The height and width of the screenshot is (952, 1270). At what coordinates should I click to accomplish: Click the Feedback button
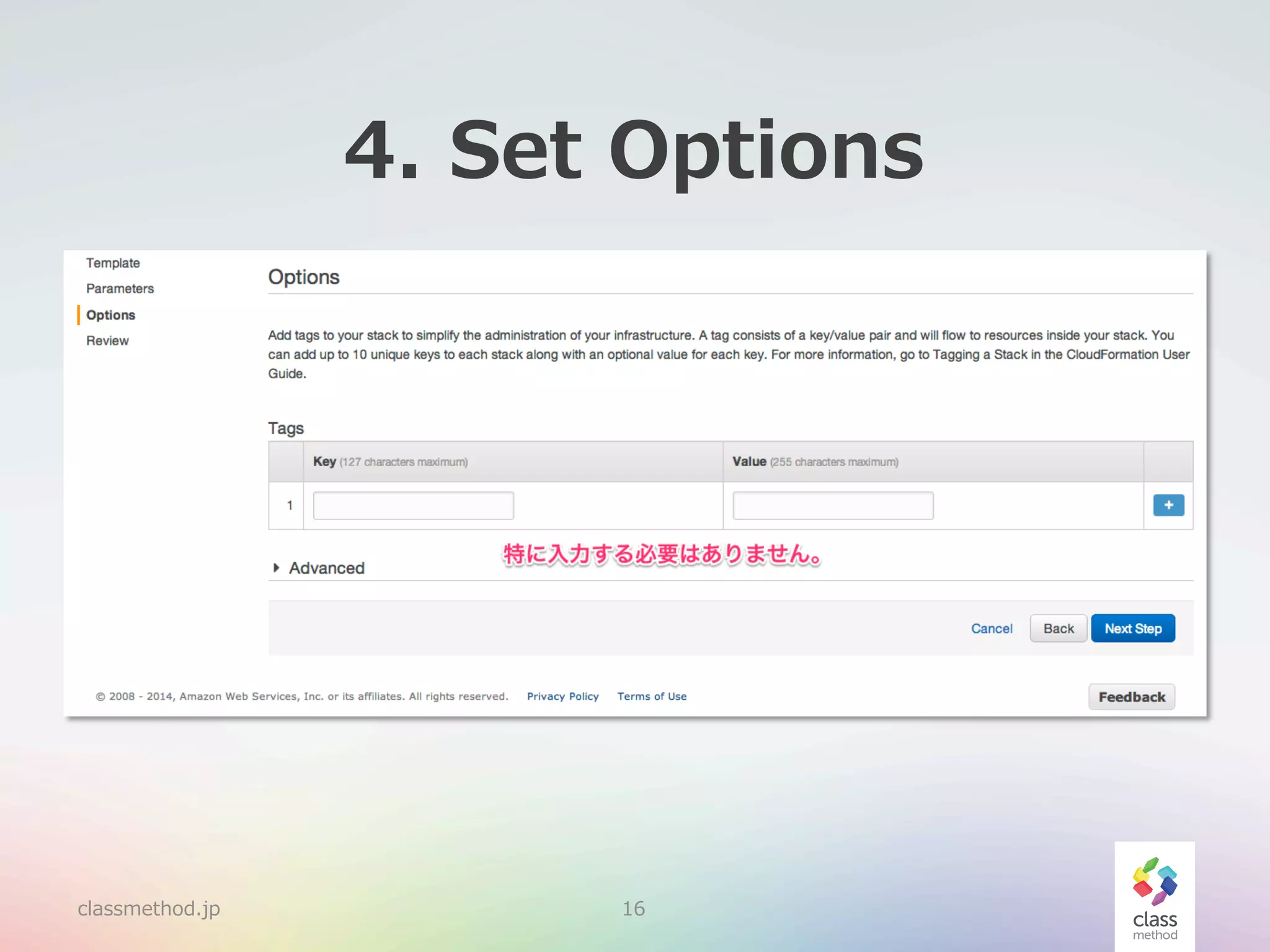pos(1132,697)
